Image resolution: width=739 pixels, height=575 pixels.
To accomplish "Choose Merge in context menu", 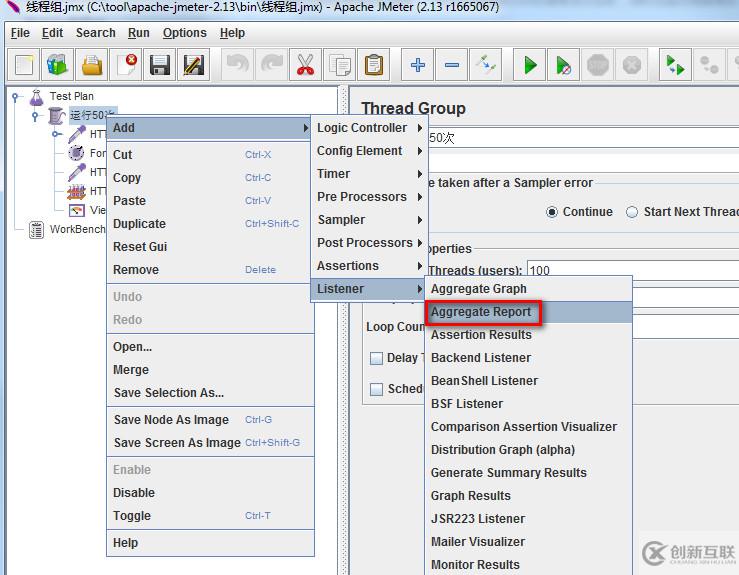I will pyautogui.click(x=210, y=370).
